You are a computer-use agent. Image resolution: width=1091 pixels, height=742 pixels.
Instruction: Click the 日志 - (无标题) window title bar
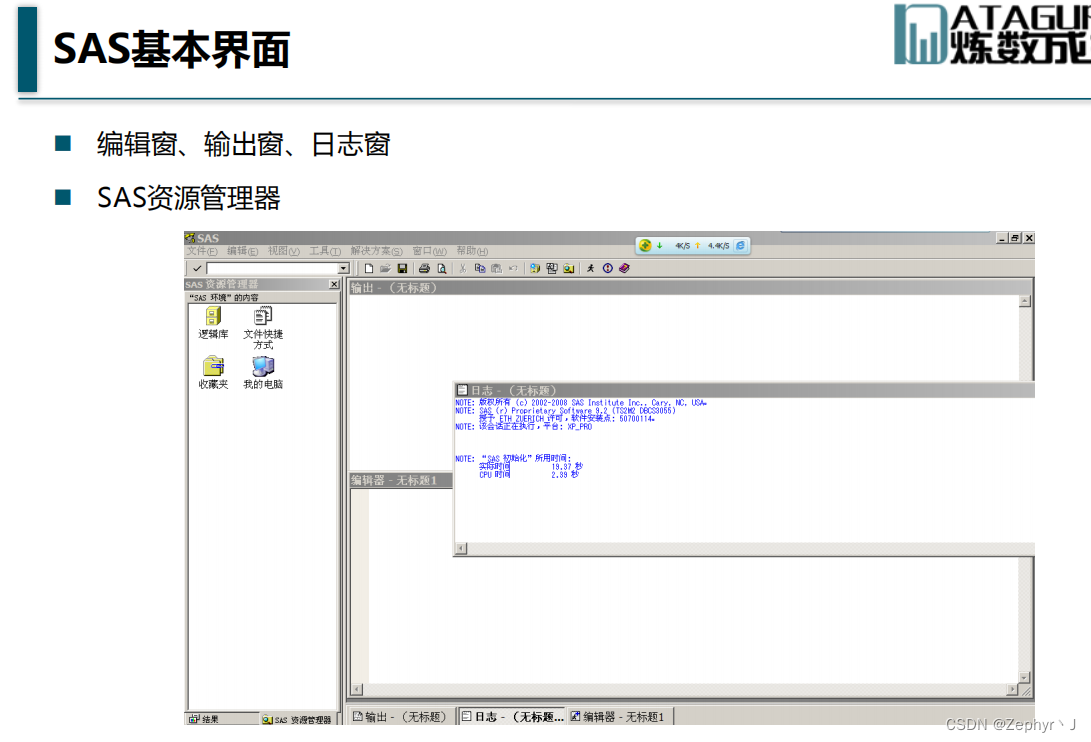pyautogui.click(x=744, y=390)
